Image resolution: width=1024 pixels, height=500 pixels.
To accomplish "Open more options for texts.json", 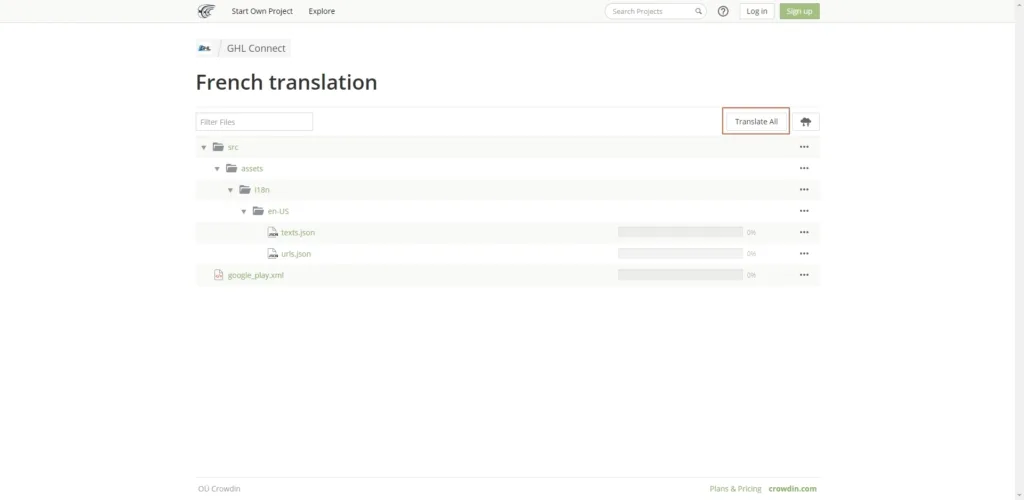I will (803, 232).
